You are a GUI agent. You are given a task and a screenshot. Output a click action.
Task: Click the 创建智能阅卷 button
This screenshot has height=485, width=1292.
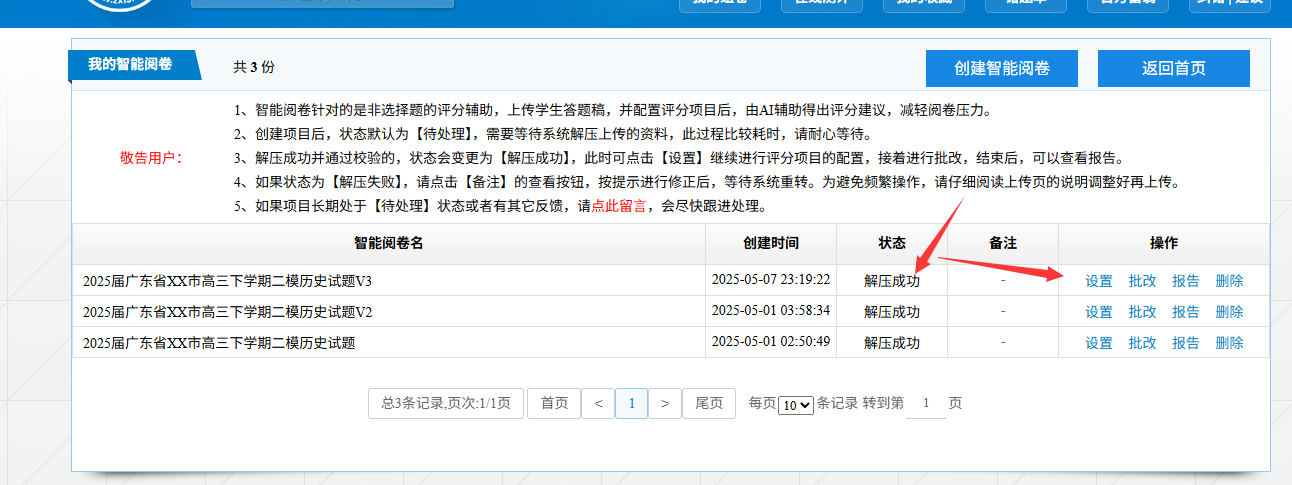[x=1002, y=69]
